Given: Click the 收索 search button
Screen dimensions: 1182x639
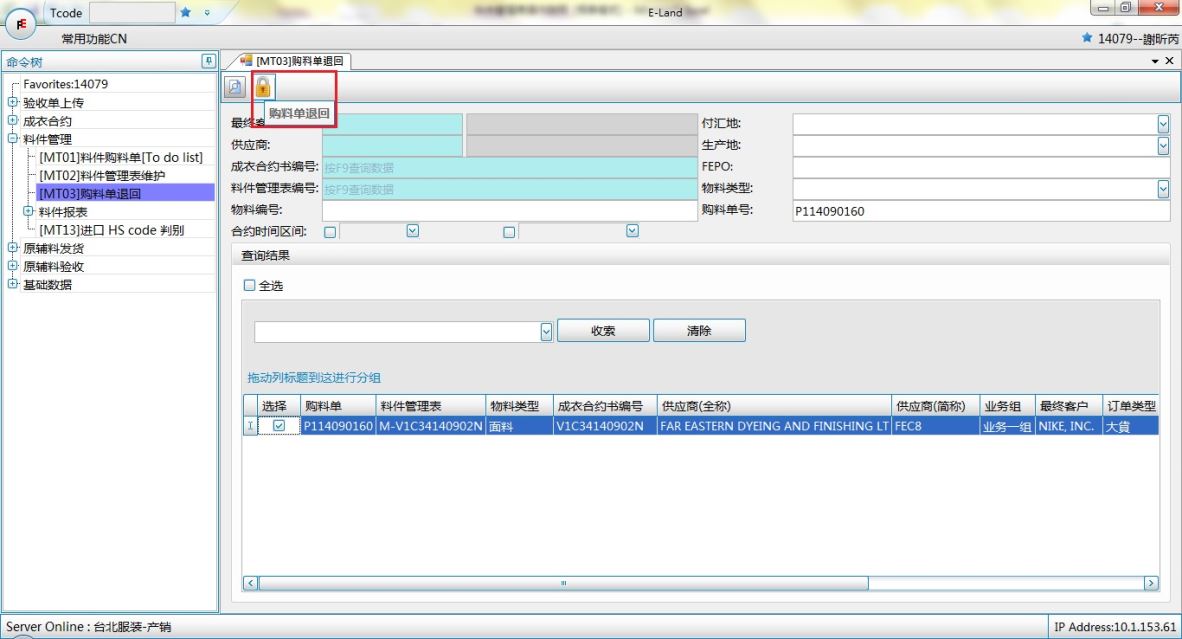Looking at the screenshot, I should (603, 331).
